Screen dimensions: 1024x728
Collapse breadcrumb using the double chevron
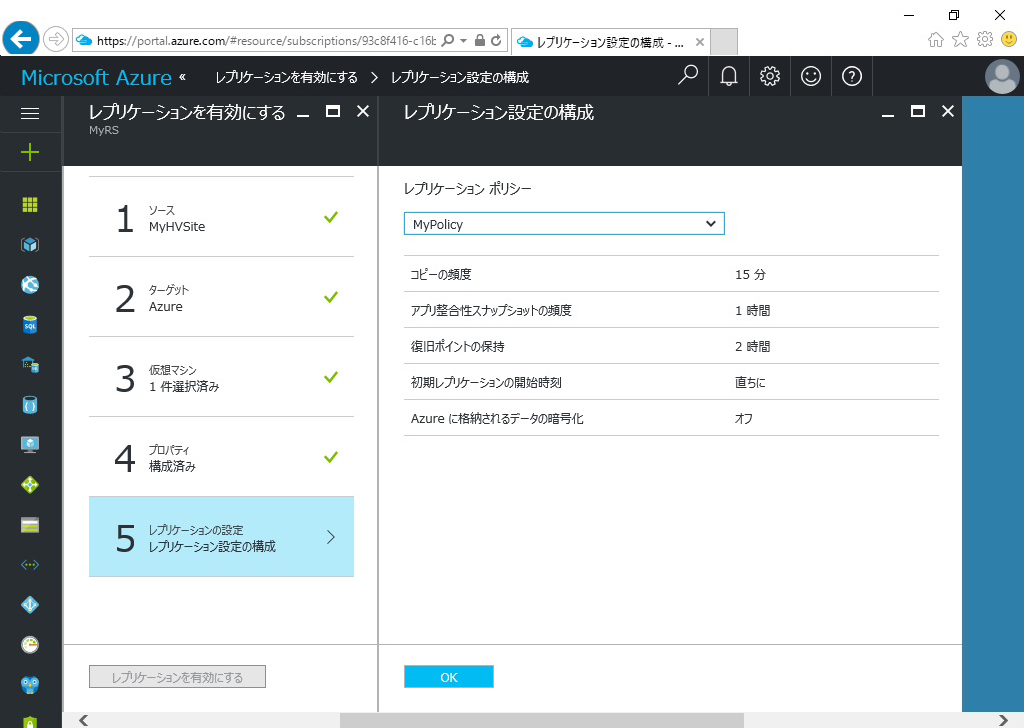pos(182,77)
